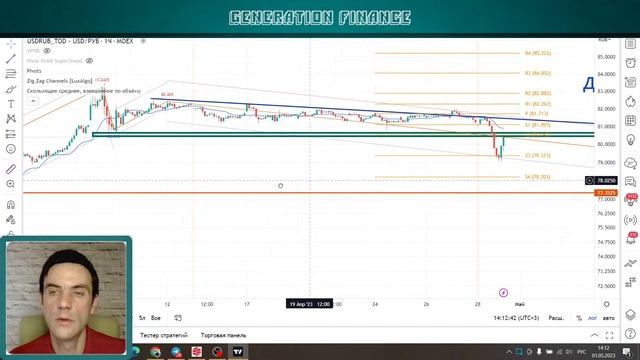Open the timezone 14:12:42 (UTC+3) menu
This screenshot has height=360, width=640.
pyautogui.click(x=516, y=318)
